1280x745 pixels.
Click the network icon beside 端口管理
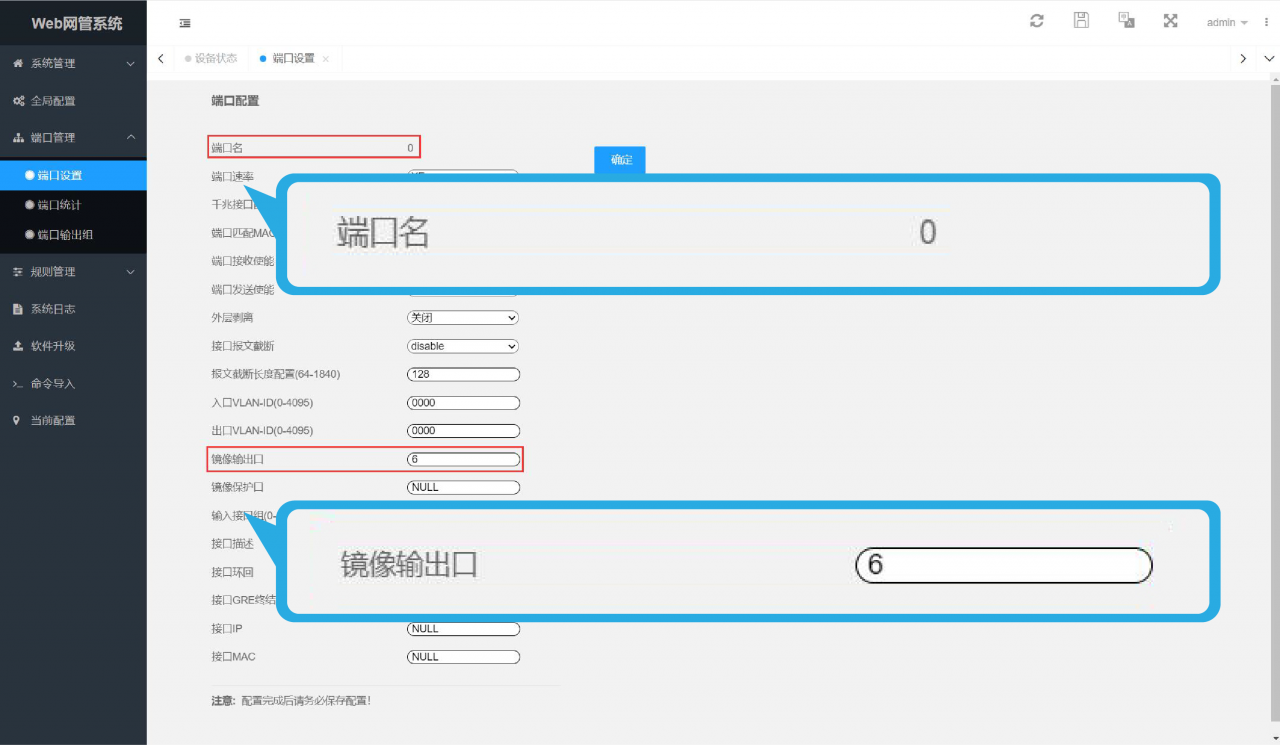(x=18, y=138)
